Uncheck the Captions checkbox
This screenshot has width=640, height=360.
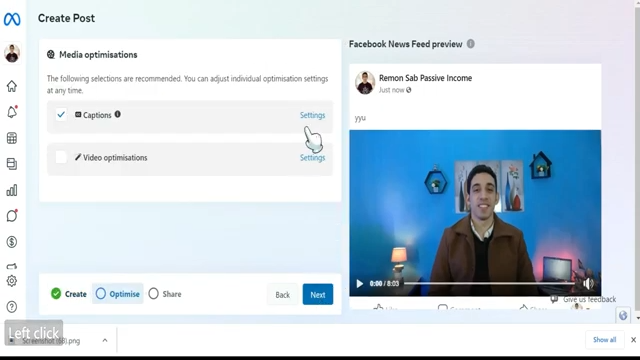[61, 115]
